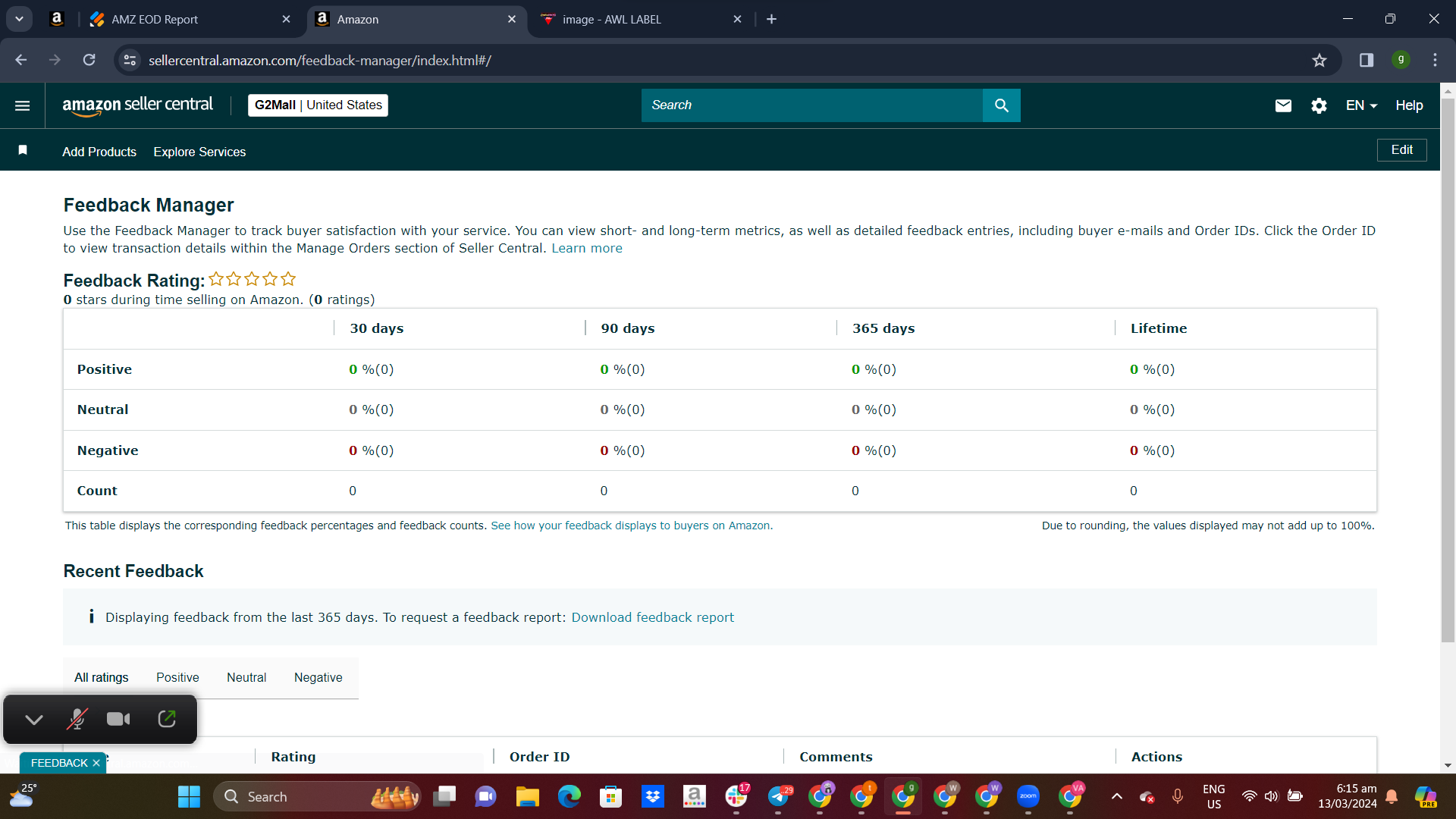Screen dimensions: 1456x819
Task: Open the weather widget showing 25°
Action: [x=23, y=796]
